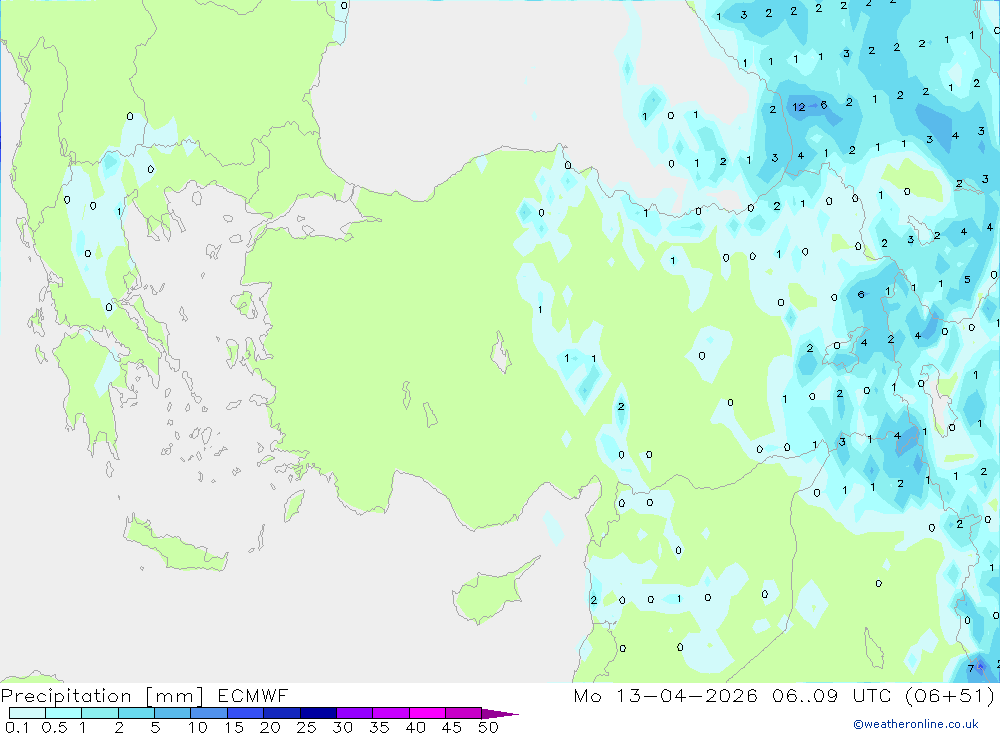Click the '25' legend scale label
Screen dimensions: 1000x733
pos(306,727)
